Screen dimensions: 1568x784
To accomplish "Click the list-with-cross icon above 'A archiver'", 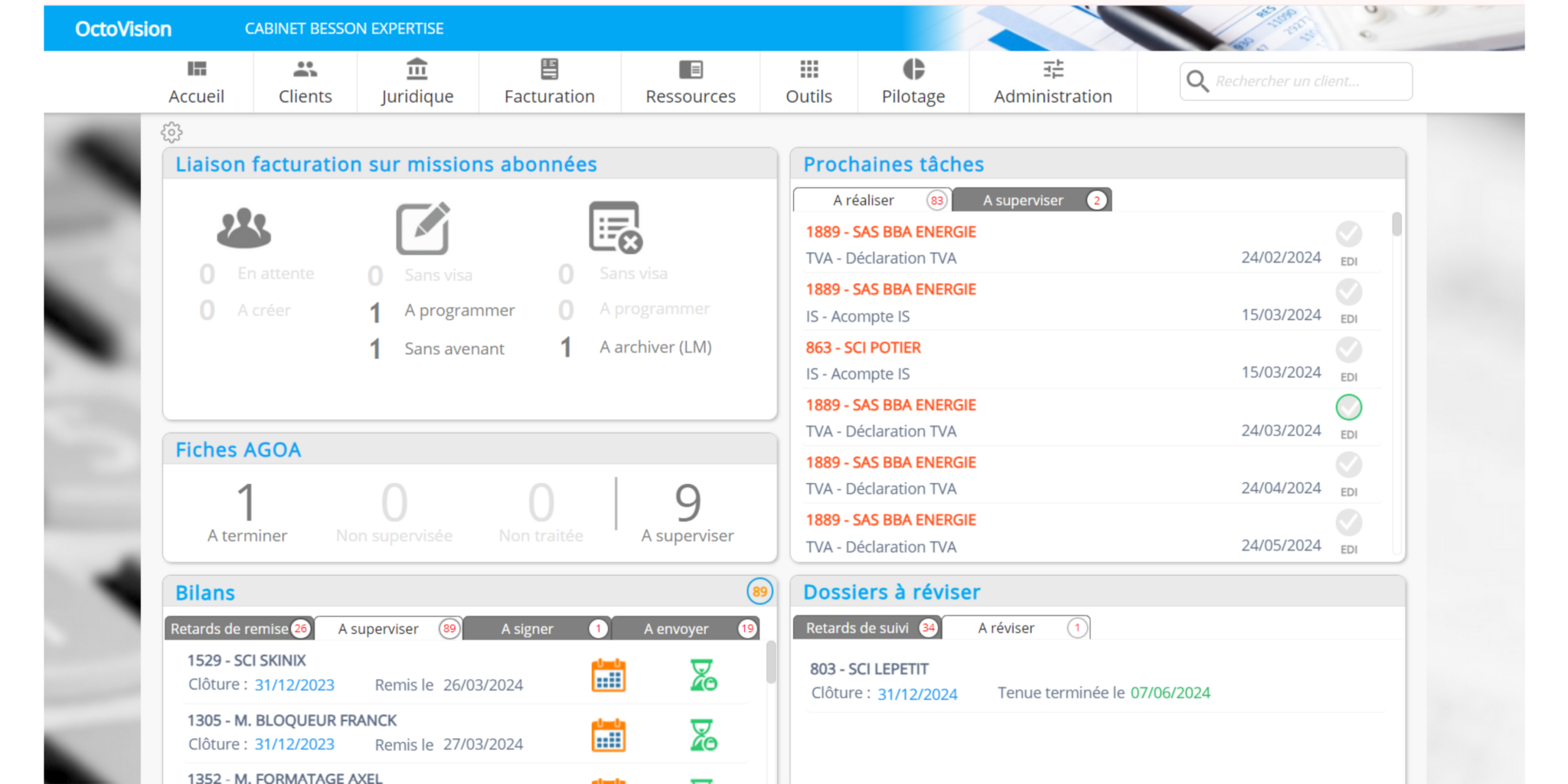I will tap(615, 227).
